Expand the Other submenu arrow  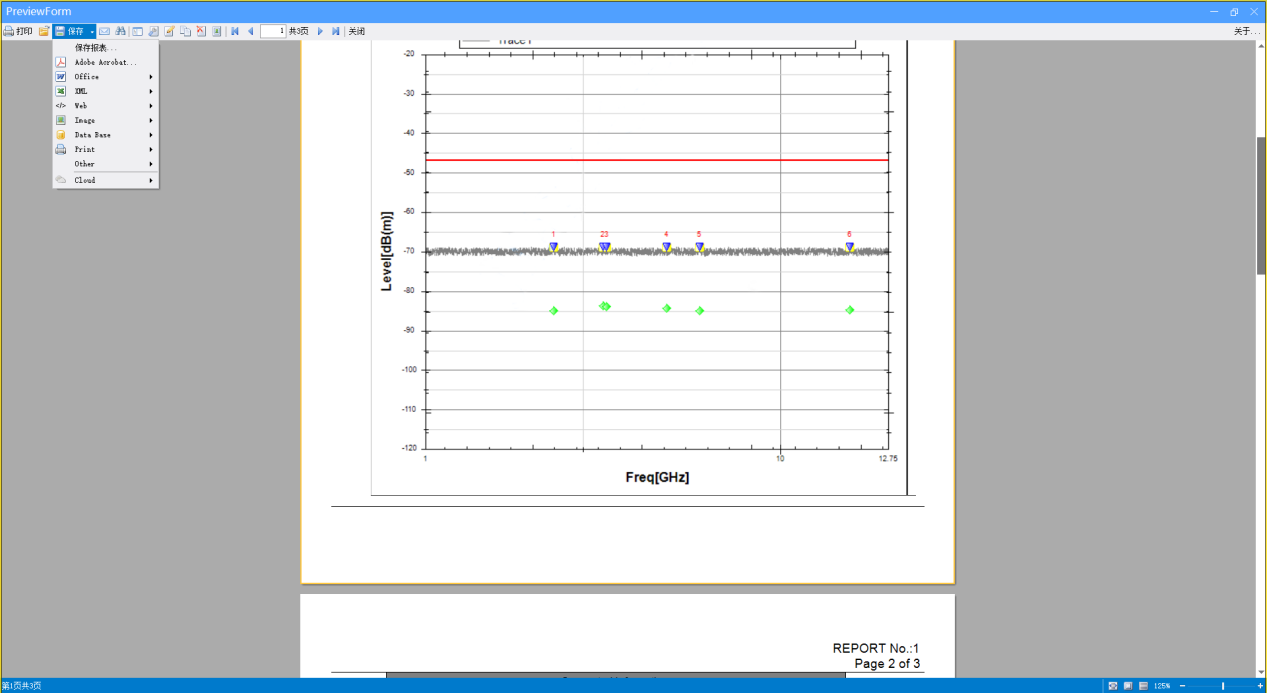click(152, 164)
